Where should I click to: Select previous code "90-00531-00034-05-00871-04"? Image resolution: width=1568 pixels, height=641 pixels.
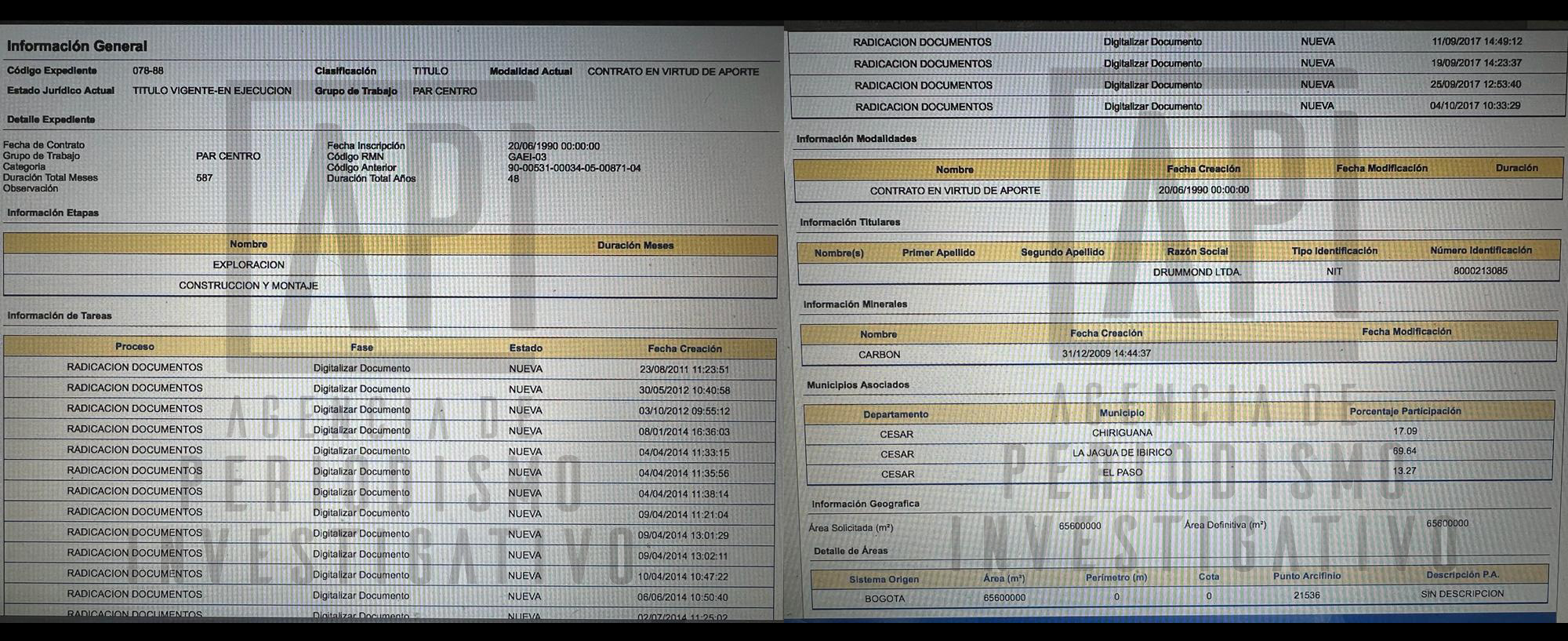(x=575, y=168)
